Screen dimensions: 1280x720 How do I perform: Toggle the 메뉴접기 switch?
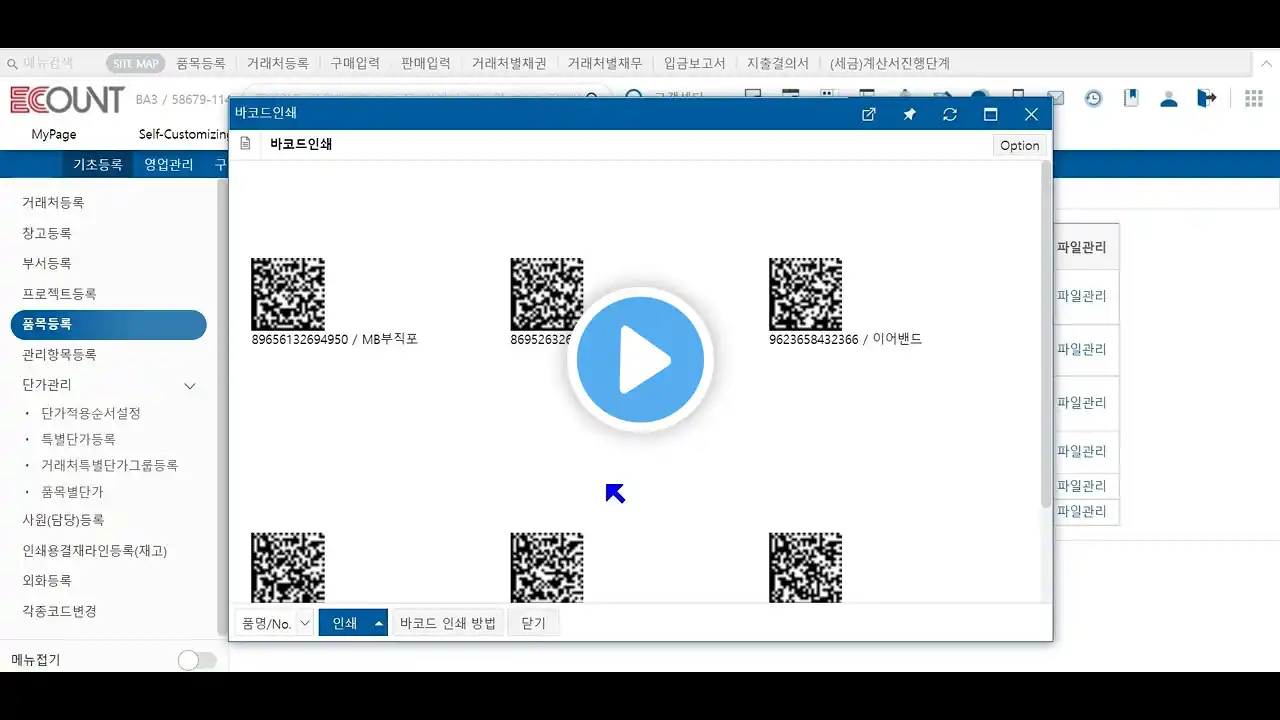click(x=197, y=660)
